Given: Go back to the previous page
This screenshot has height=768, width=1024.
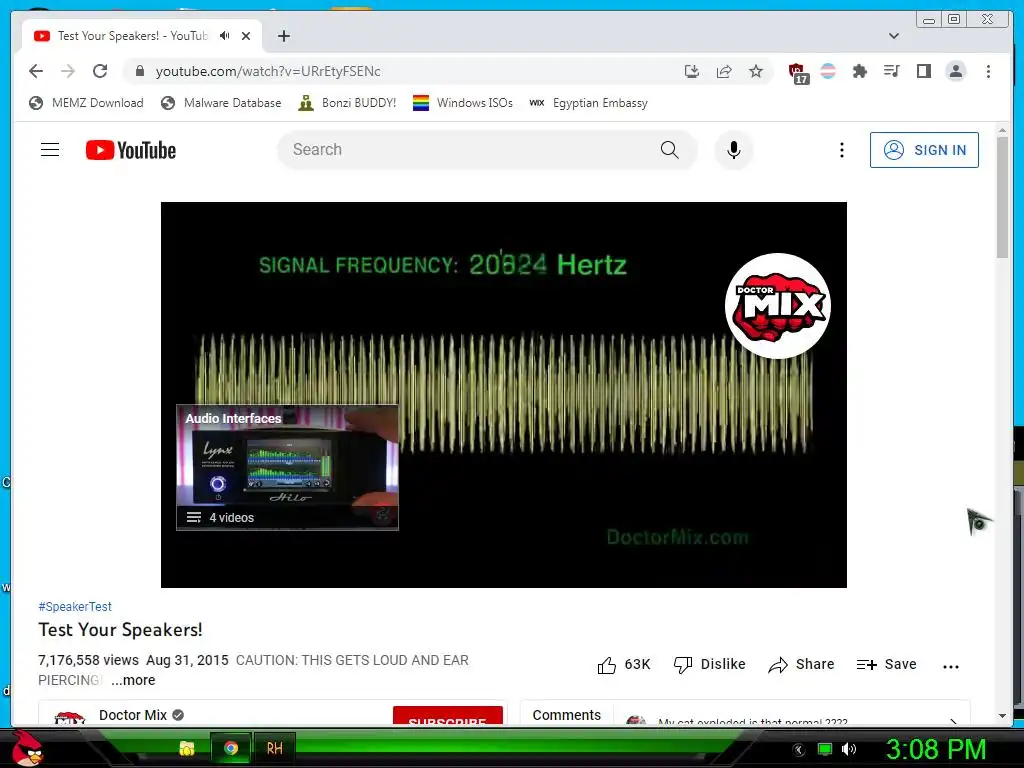Looking at the screenshot, I should tap(36, 71).
